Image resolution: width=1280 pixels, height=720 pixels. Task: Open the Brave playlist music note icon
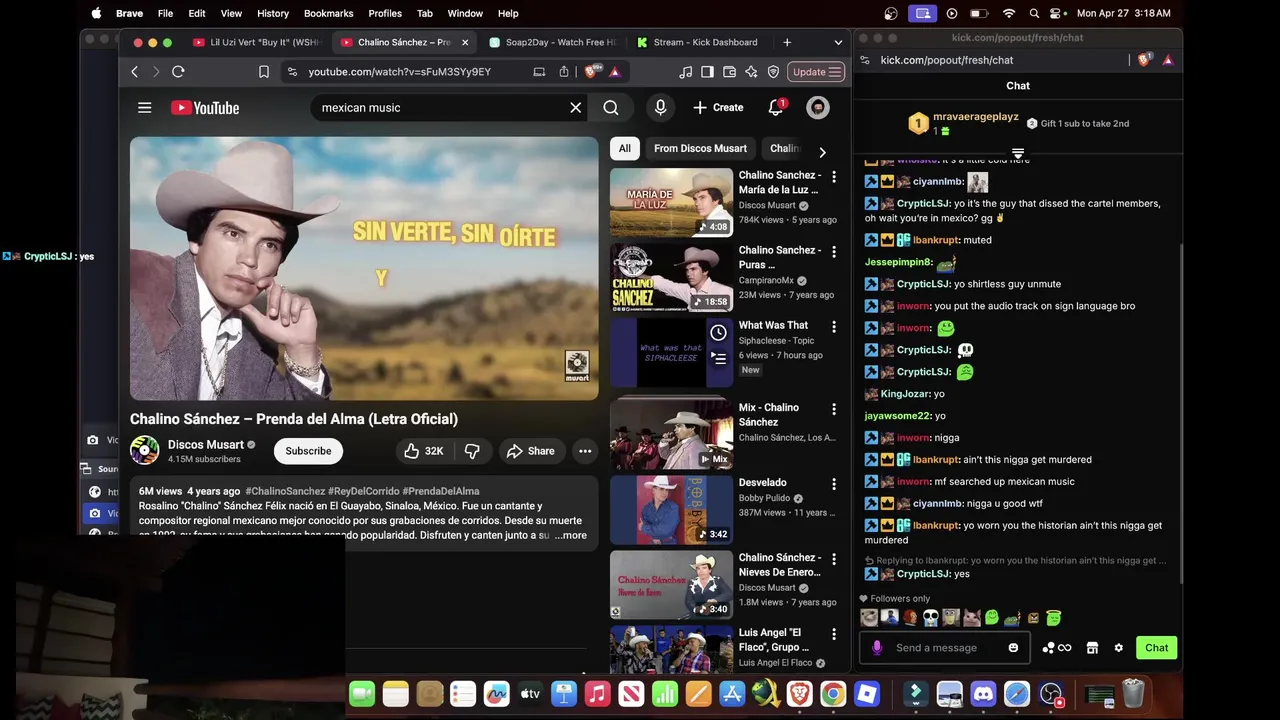(x=685, y=72)
